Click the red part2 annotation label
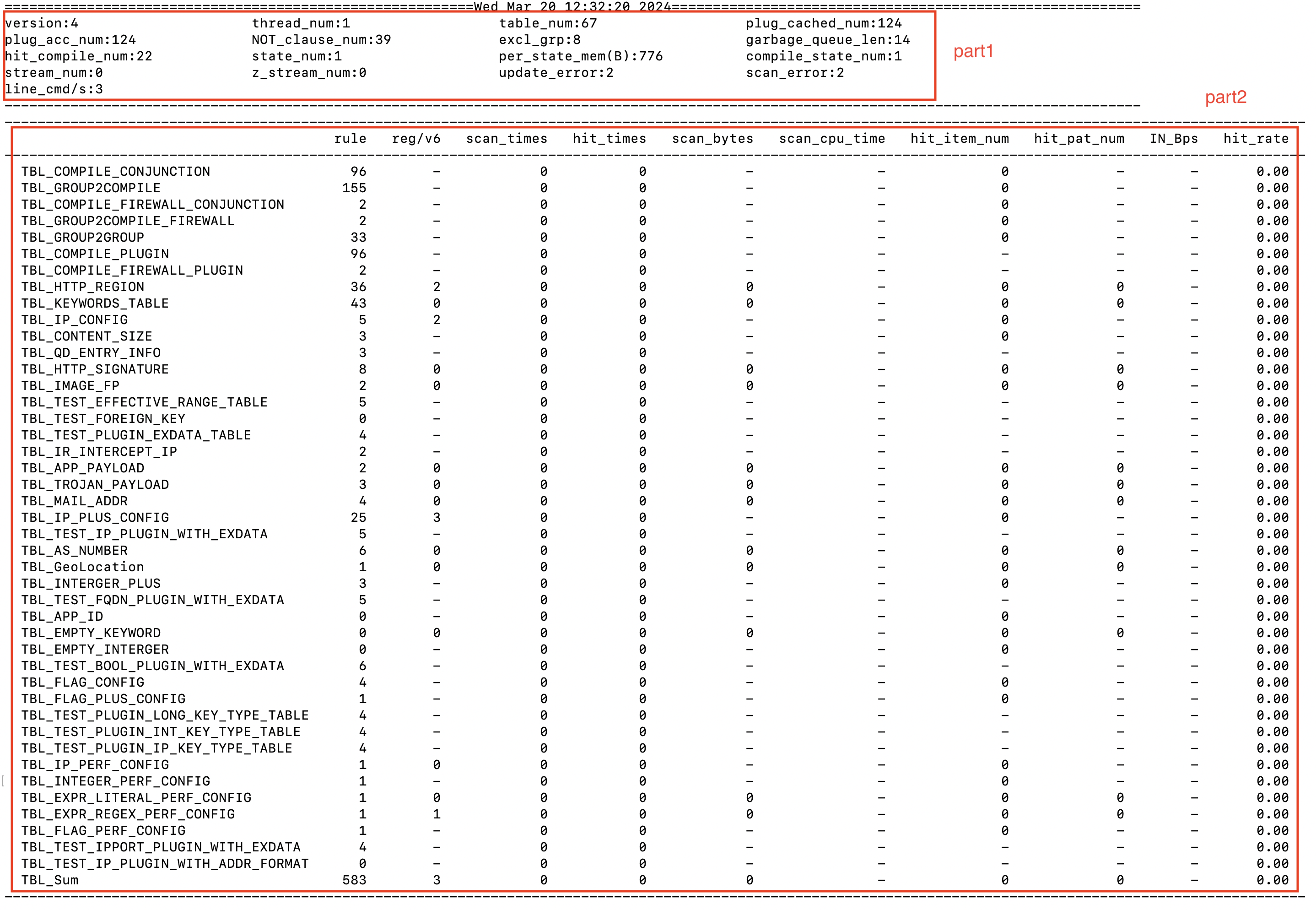 coord(1225,97)
